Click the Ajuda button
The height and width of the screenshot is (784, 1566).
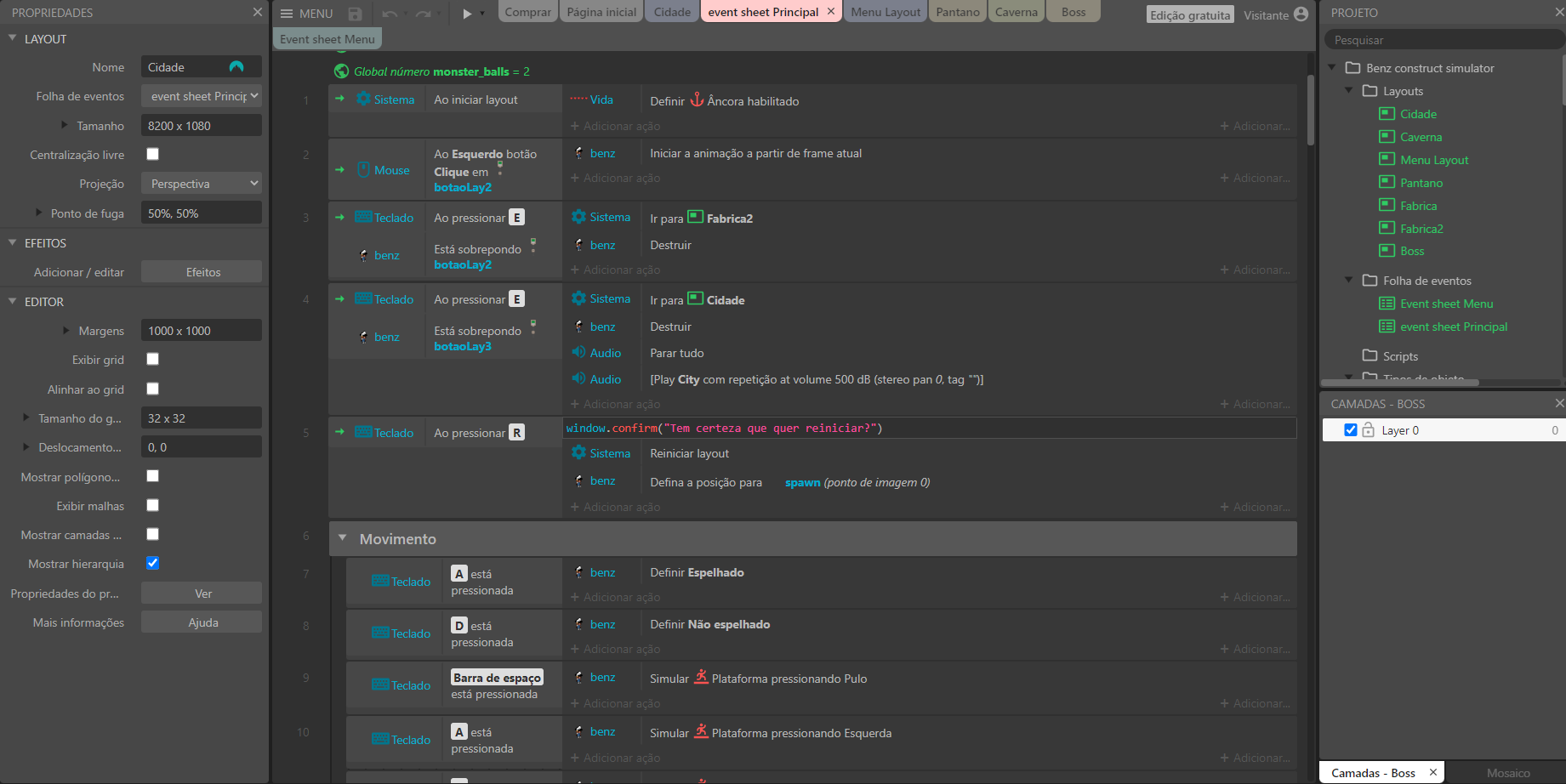click(x=202, y=622)
